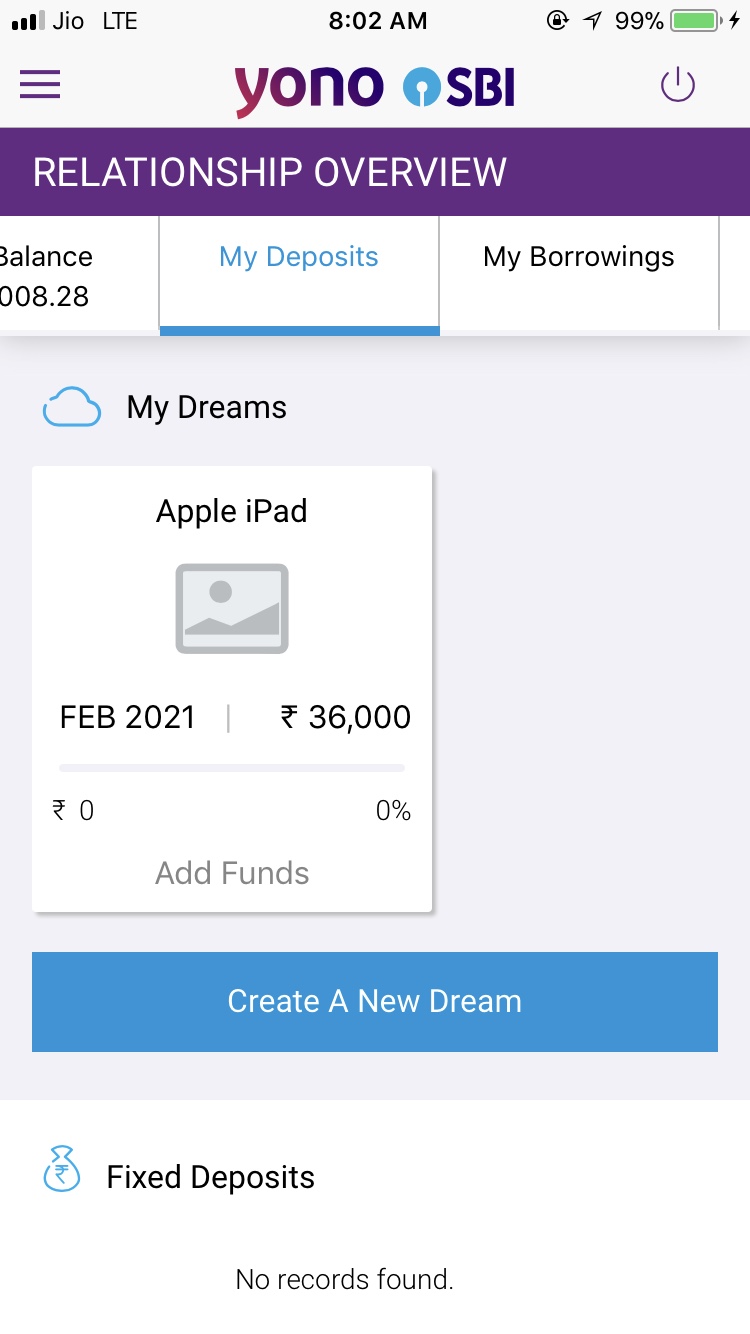This screenshot has height=1334, width=750.
Task: Switch to the My Borrowings tab
Action: click(x=578, y=258)
